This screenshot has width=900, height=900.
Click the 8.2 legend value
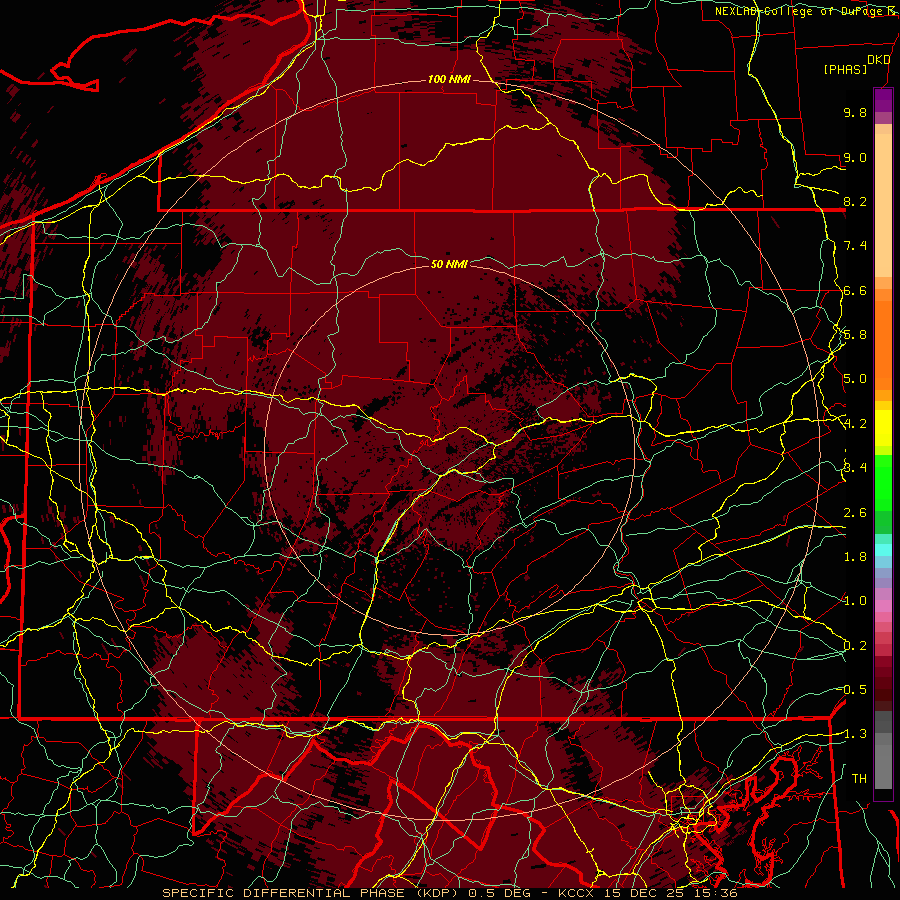tap(855, 201)
